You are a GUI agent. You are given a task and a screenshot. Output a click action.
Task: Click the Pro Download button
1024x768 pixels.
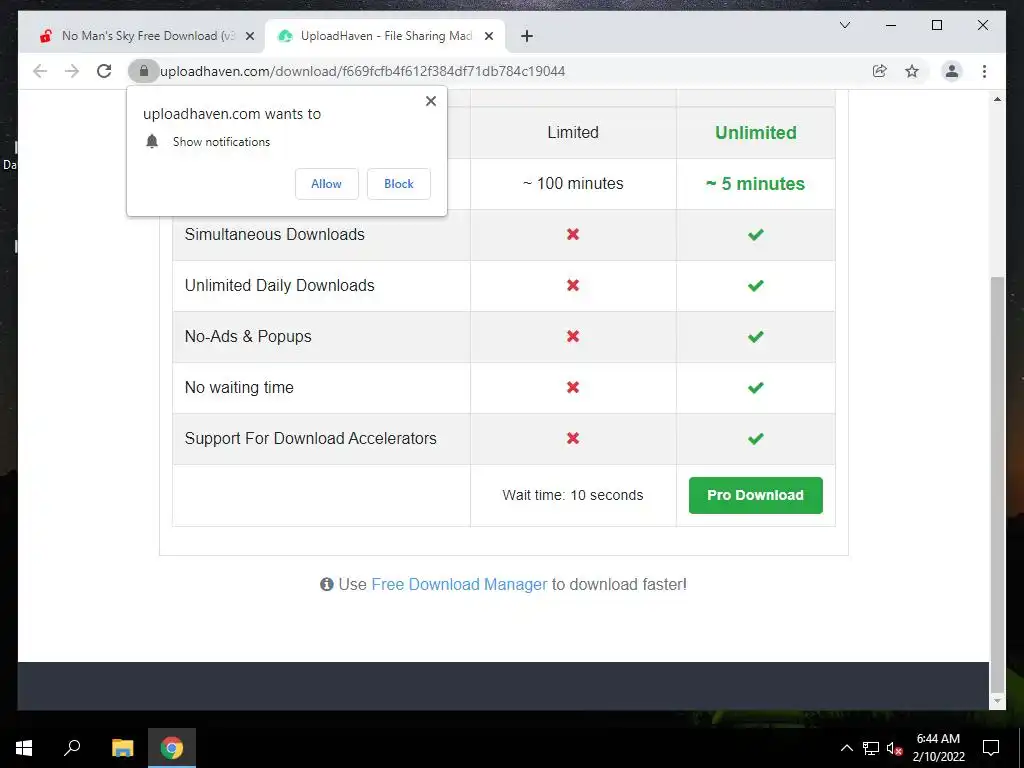point(756,495)
